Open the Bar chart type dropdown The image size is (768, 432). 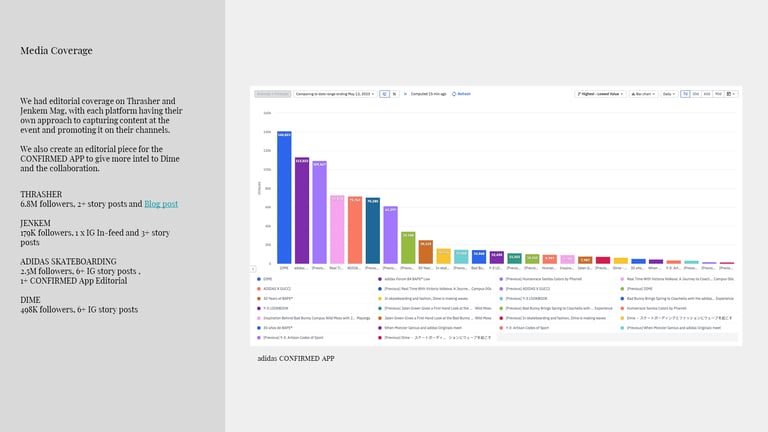[643, 94]
